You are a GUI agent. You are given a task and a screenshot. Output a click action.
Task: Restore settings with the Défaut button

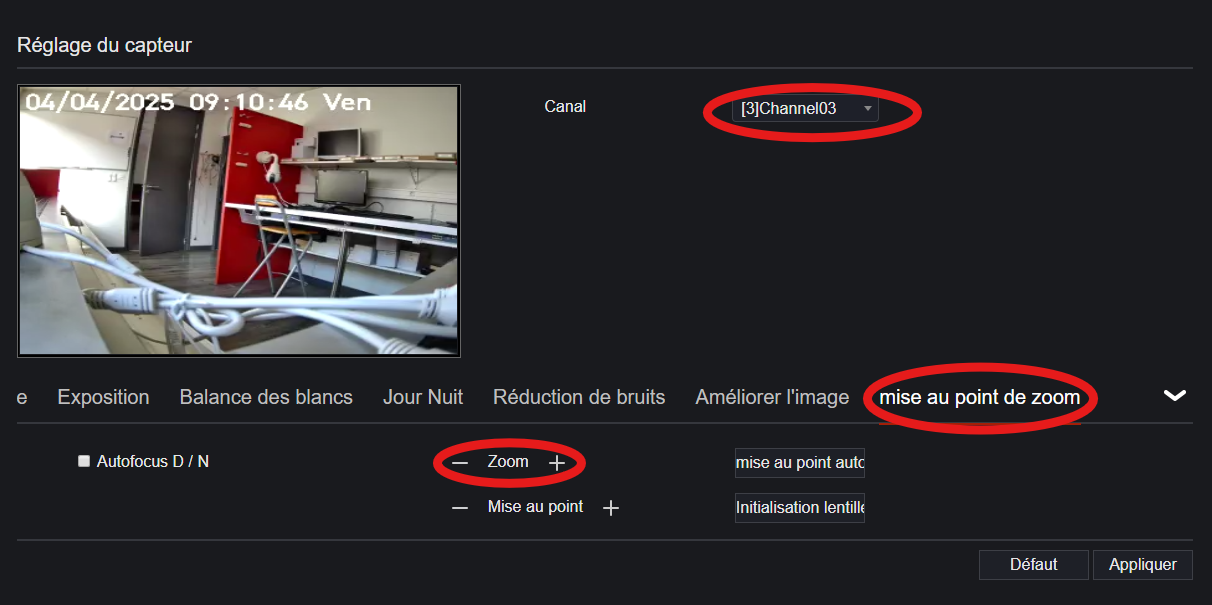[x=1034, y=564]
